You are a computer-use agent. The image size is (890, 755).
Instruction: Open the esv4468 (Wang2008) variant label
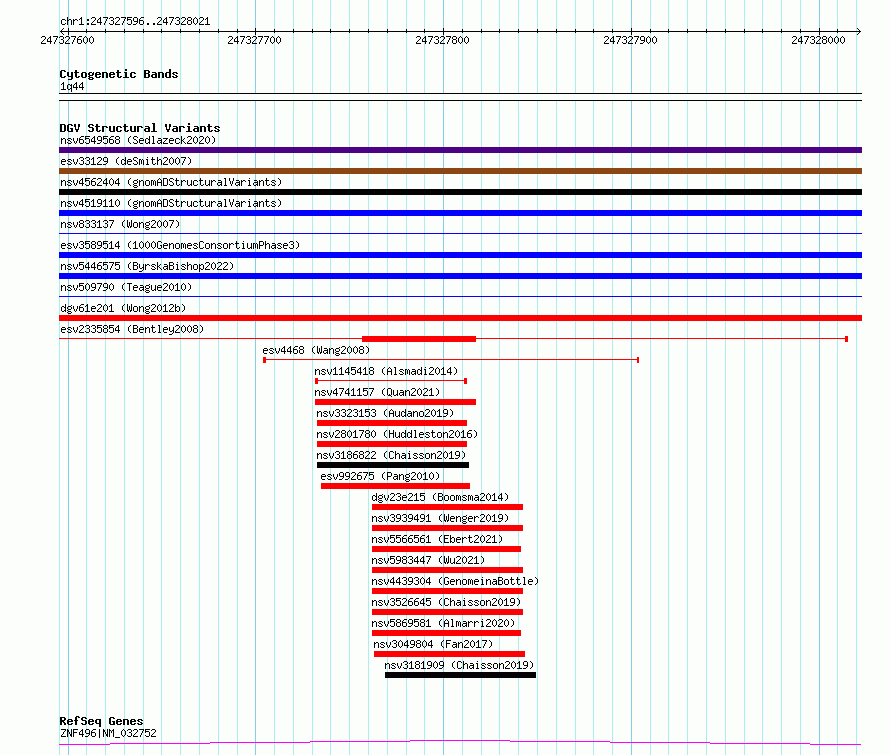pos(316,350)
